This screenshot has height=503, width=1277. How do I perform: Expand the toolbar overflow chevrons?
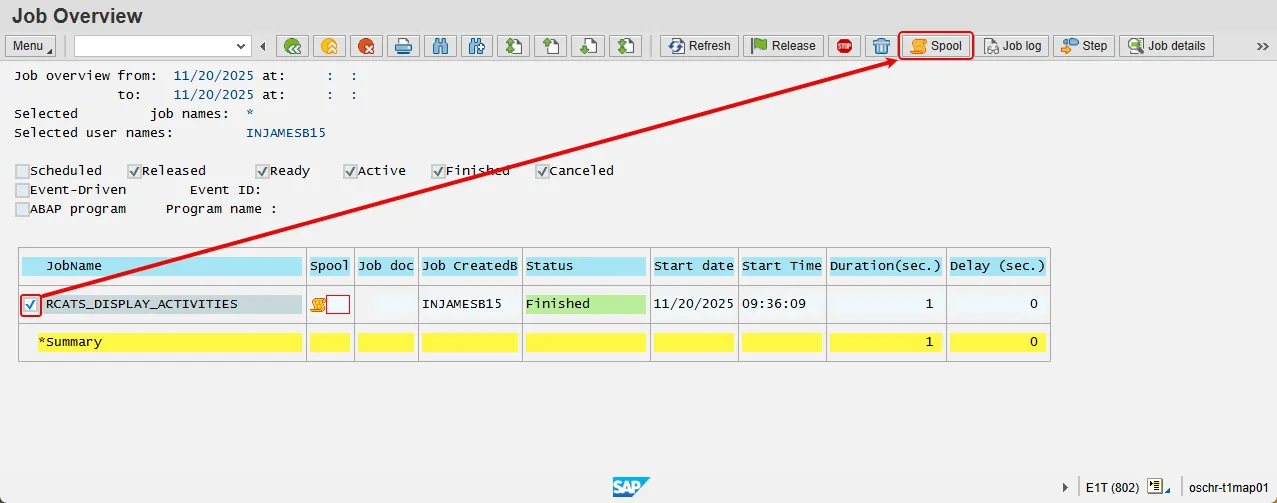coord(1262,46)
